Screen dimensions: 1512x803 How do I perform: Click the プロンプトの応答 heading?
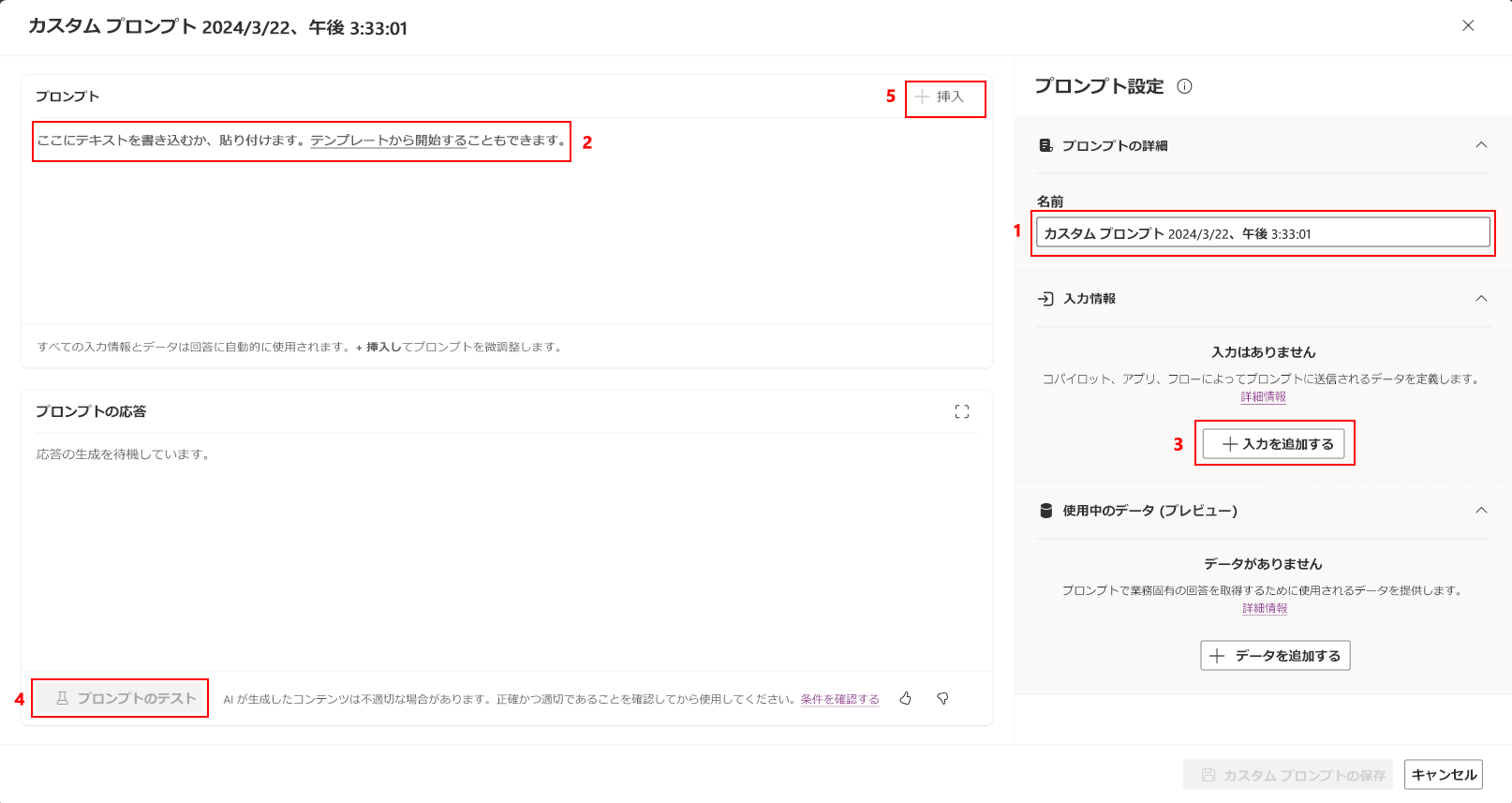point(91,411)
